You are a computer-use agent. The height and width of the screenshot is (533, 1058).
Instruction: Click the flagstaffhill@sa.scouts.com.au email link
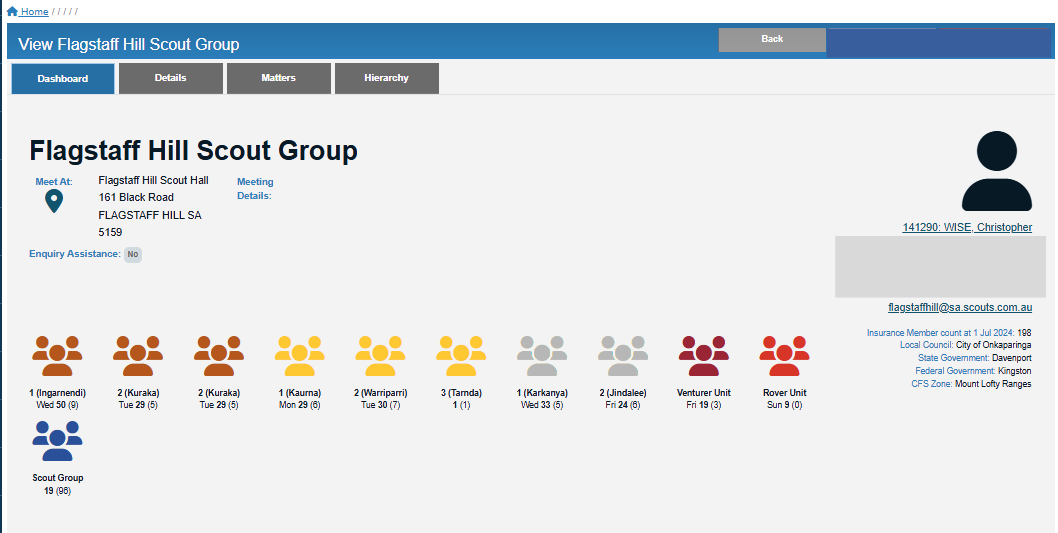[959, 308]
